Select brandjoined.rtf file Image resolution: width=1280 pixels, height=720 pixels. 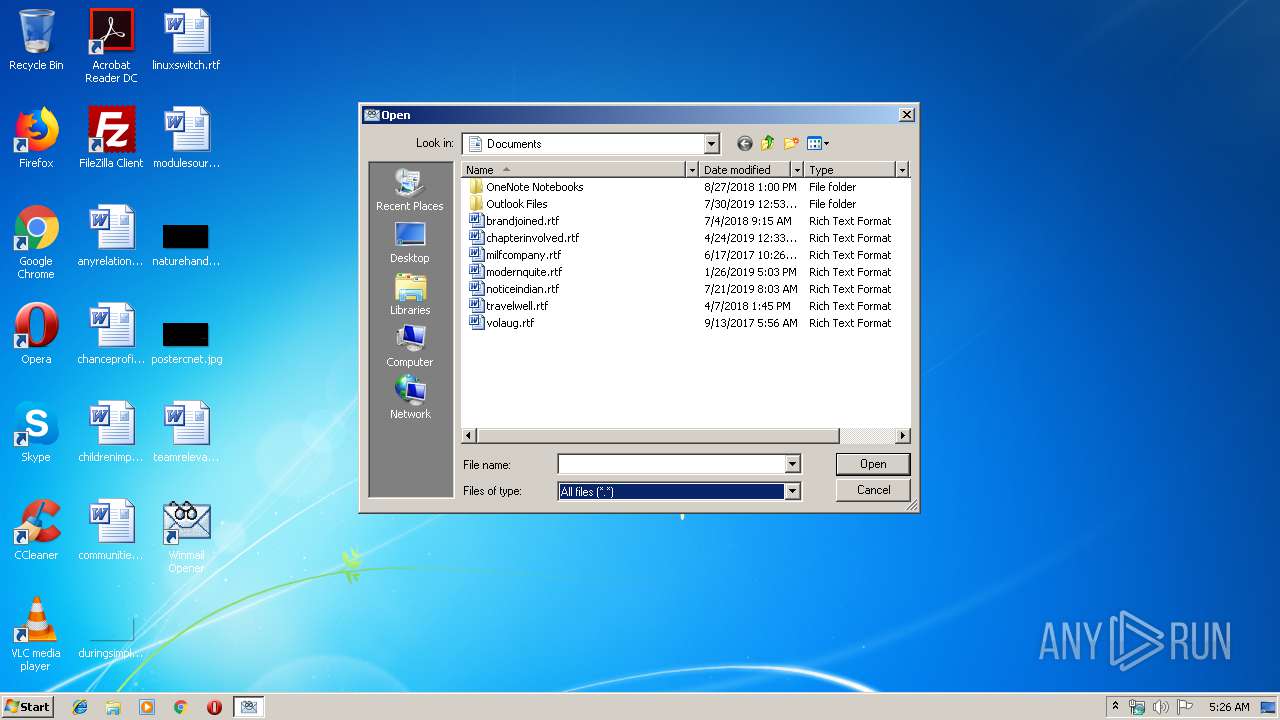click(514, 221)
